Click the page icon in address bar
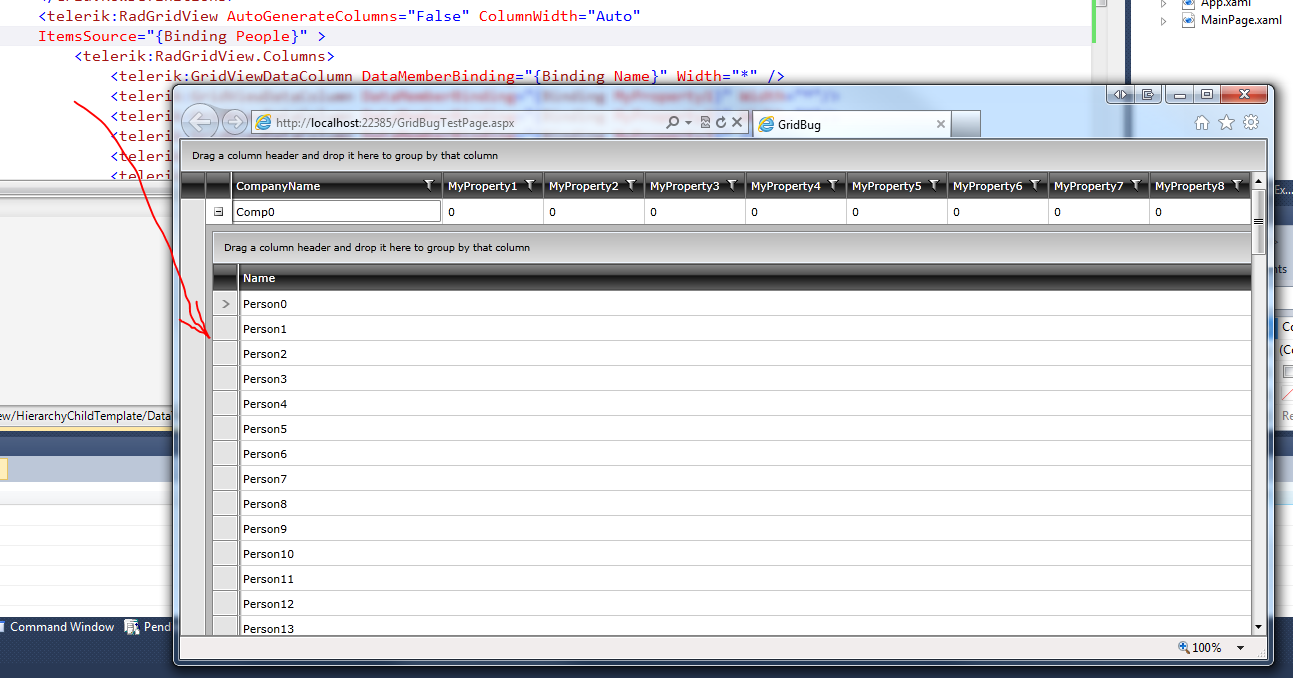Viewport: 1293px width, 678px height. pos(264,123)
